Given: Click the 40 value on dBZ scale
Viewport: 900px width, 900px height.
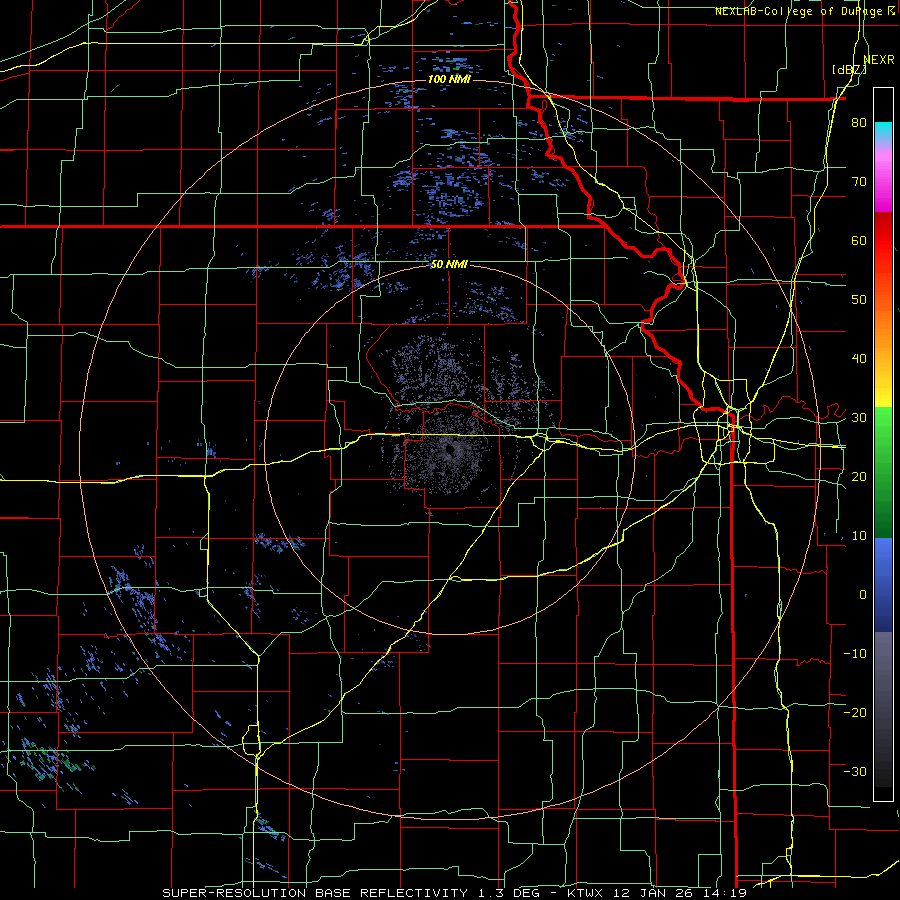Looking at the screenshot, I should pos(859,359).
